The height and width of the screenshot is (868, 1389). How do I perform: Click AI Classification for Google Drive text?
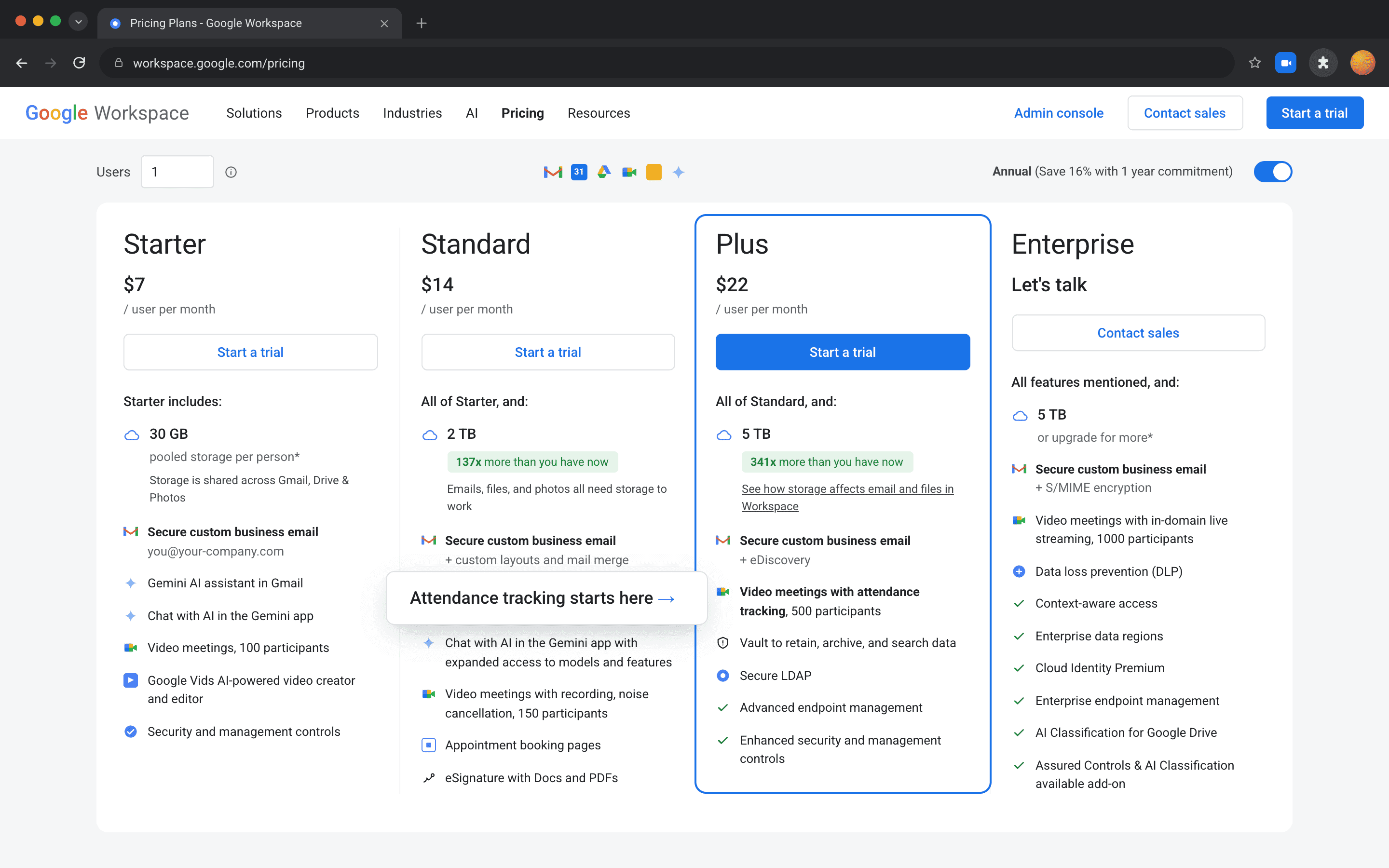[x=1126, y=732]
